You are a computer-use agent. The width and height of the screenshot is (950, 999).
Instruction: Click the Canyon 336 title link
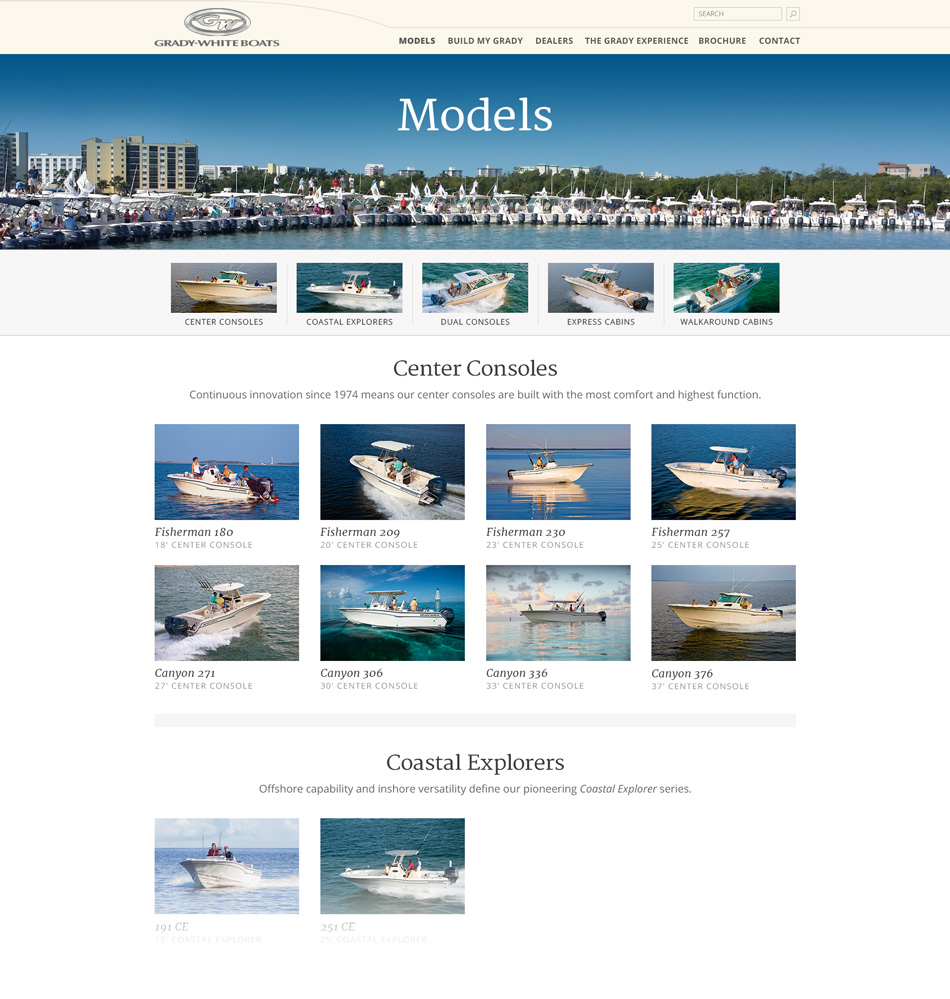pyautogui.click(x=517, y=673)
